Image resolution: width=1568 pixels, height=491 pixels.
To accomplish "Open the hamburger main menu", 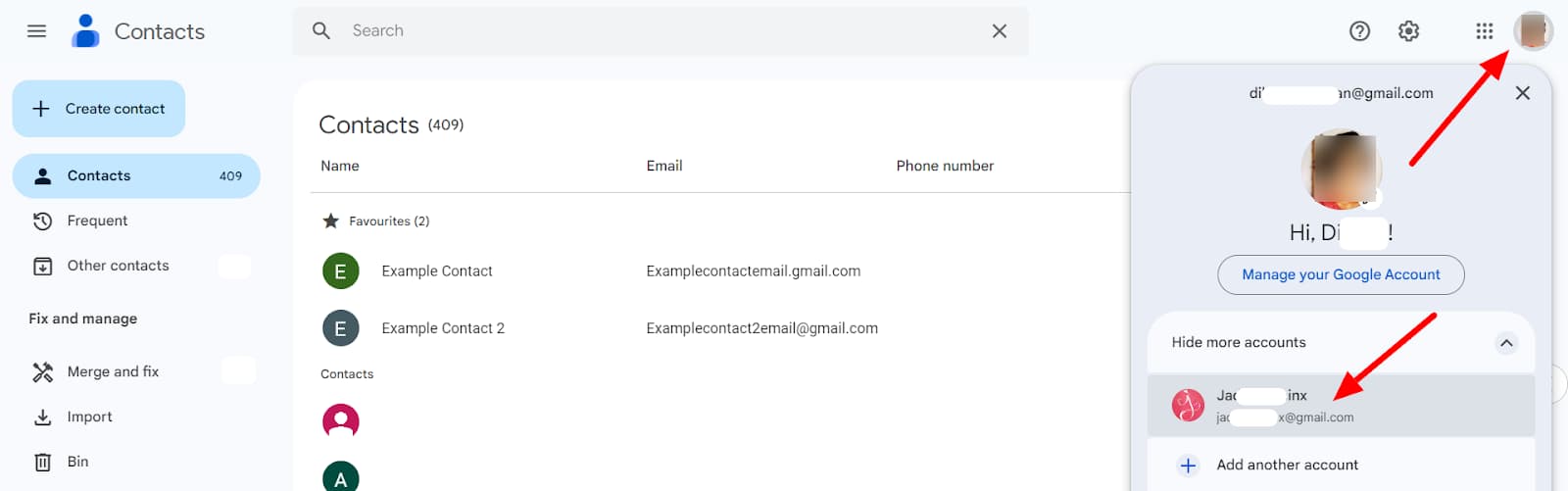I will coord(36,31).
